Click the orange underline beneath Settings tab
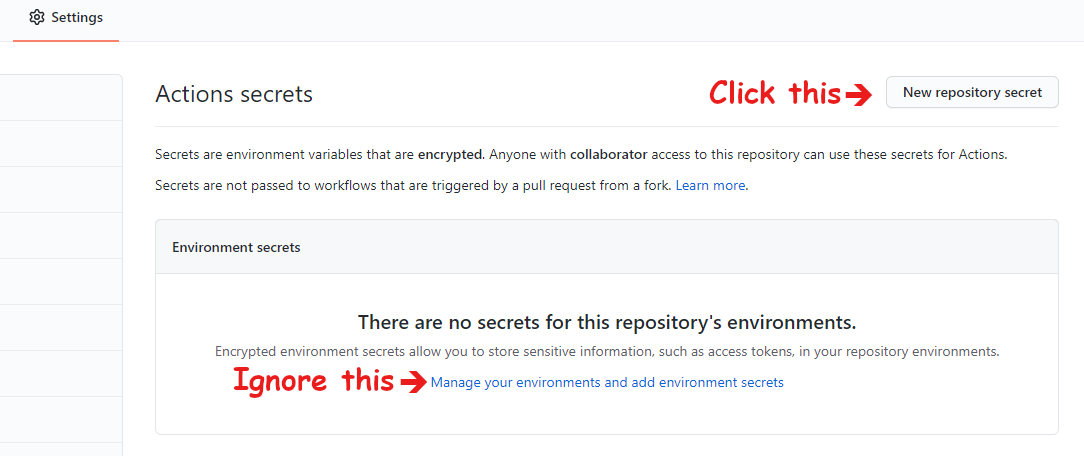This screenshot has height=456, width=1084. 66,40
